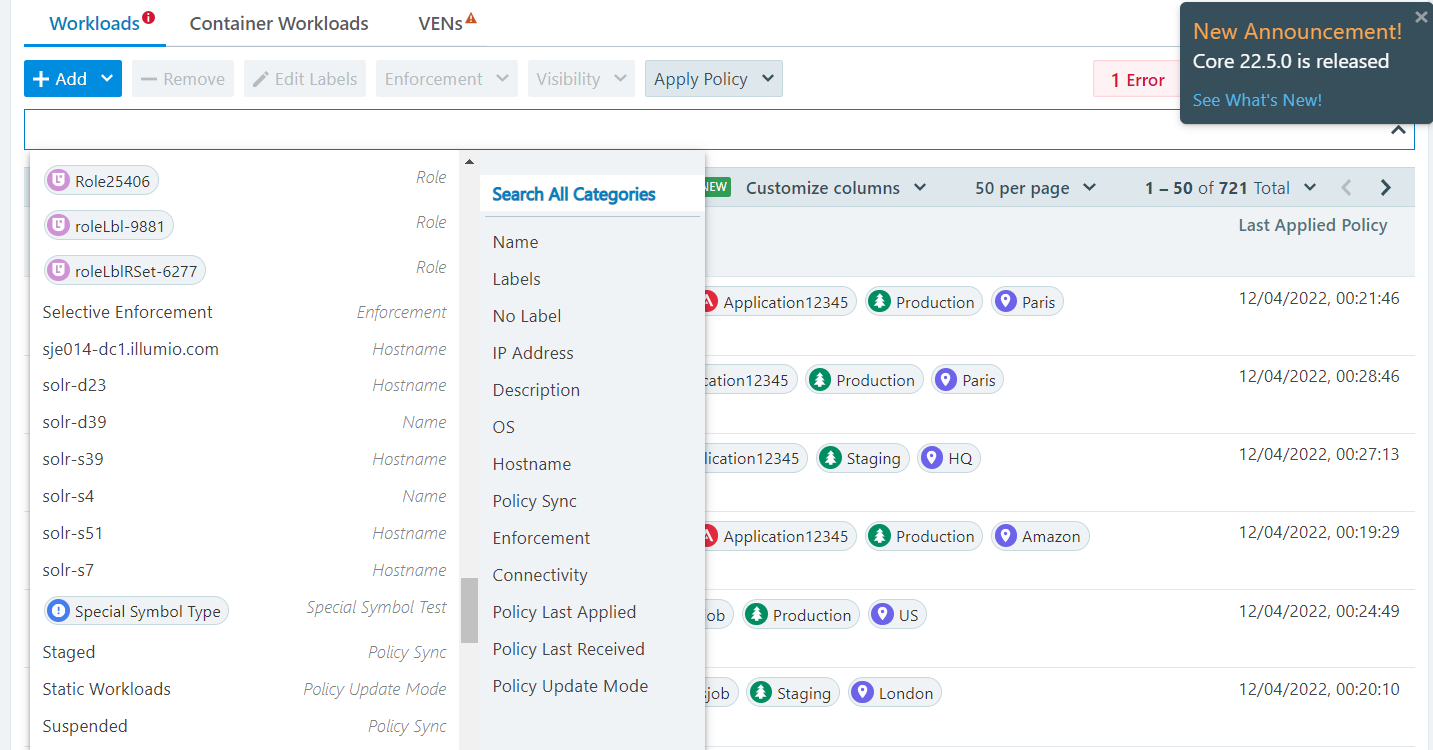Click the red error icon on Workloads tab
Screen dimensions: 1433x750
click(148, 17)
